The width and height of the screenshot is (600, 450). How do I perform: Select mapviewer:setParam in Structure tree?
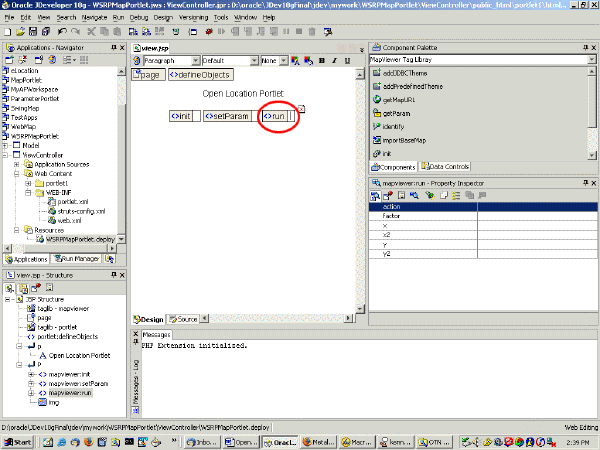(x=73, y=383)
